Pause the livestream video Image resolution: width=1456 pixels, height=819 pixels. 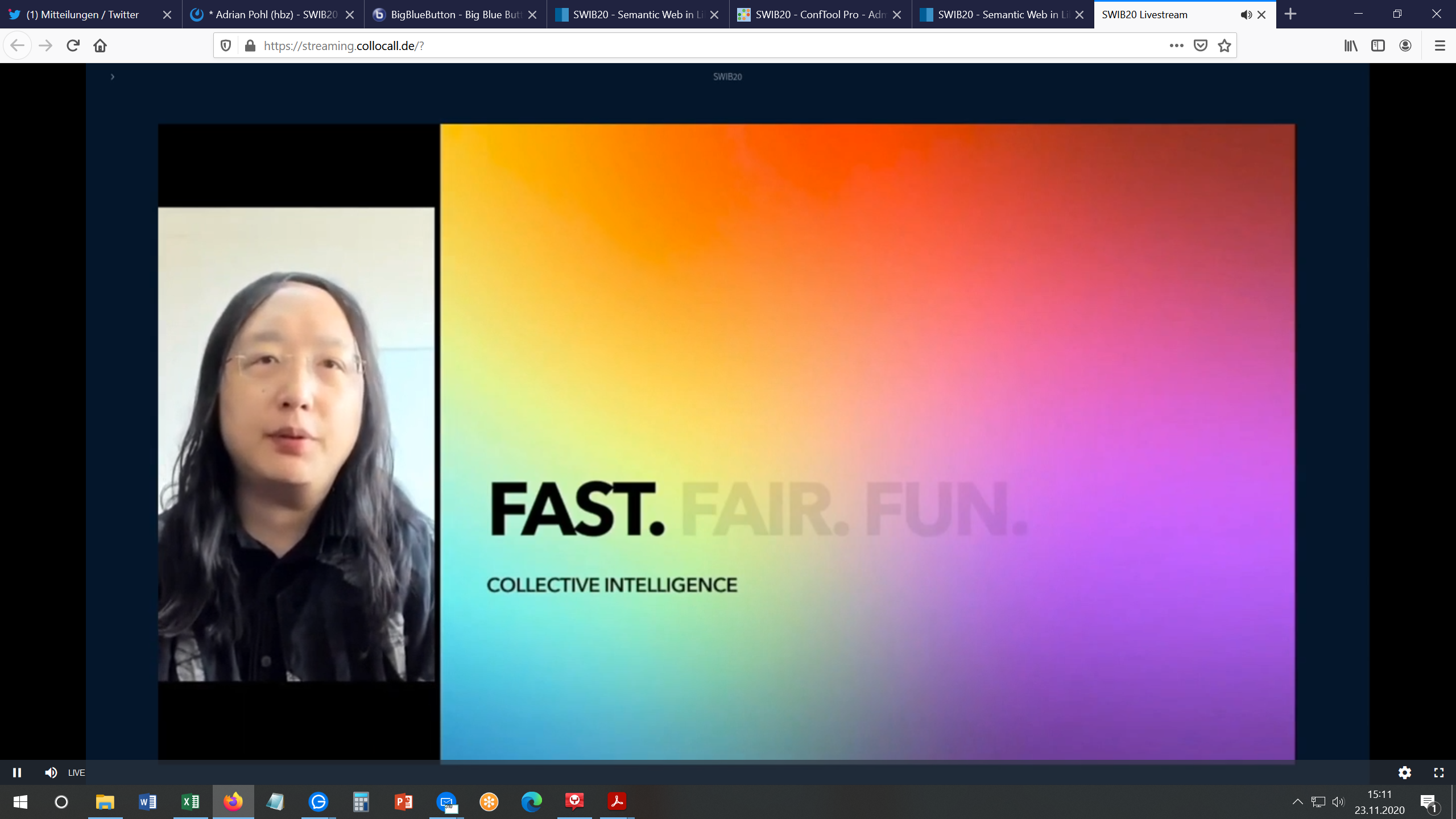coord(17,772)
